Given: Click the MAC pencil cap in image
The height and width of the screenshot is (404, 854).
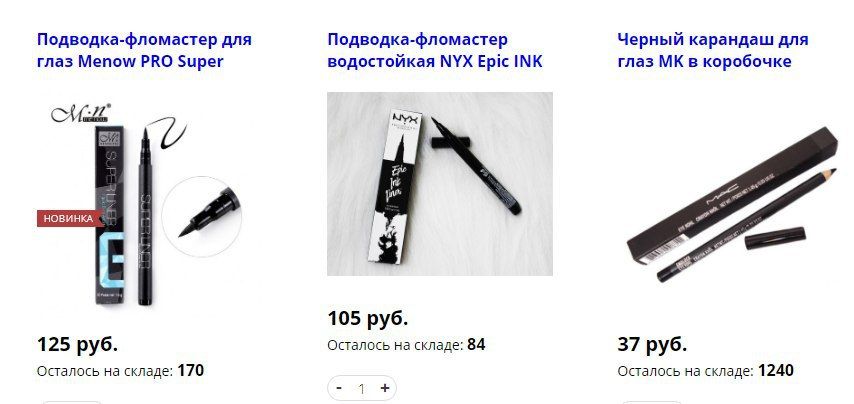Looking at the screenshot, I should 775,238.
